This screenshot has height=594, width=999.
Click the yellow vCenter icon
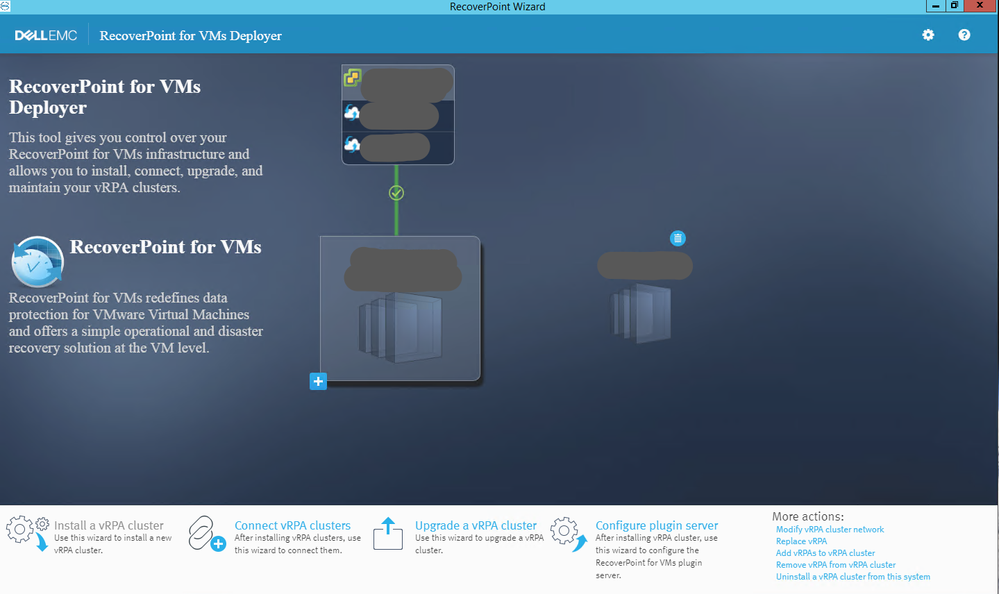tap(352, 78)
